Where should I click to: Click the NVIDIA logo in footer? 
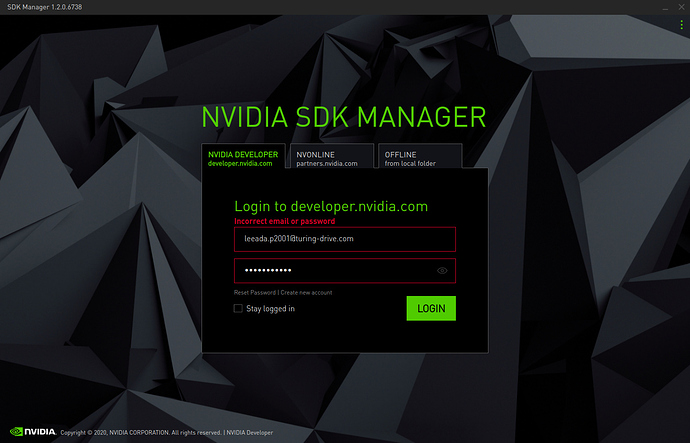pyautogui.click(x=33, y=432)
